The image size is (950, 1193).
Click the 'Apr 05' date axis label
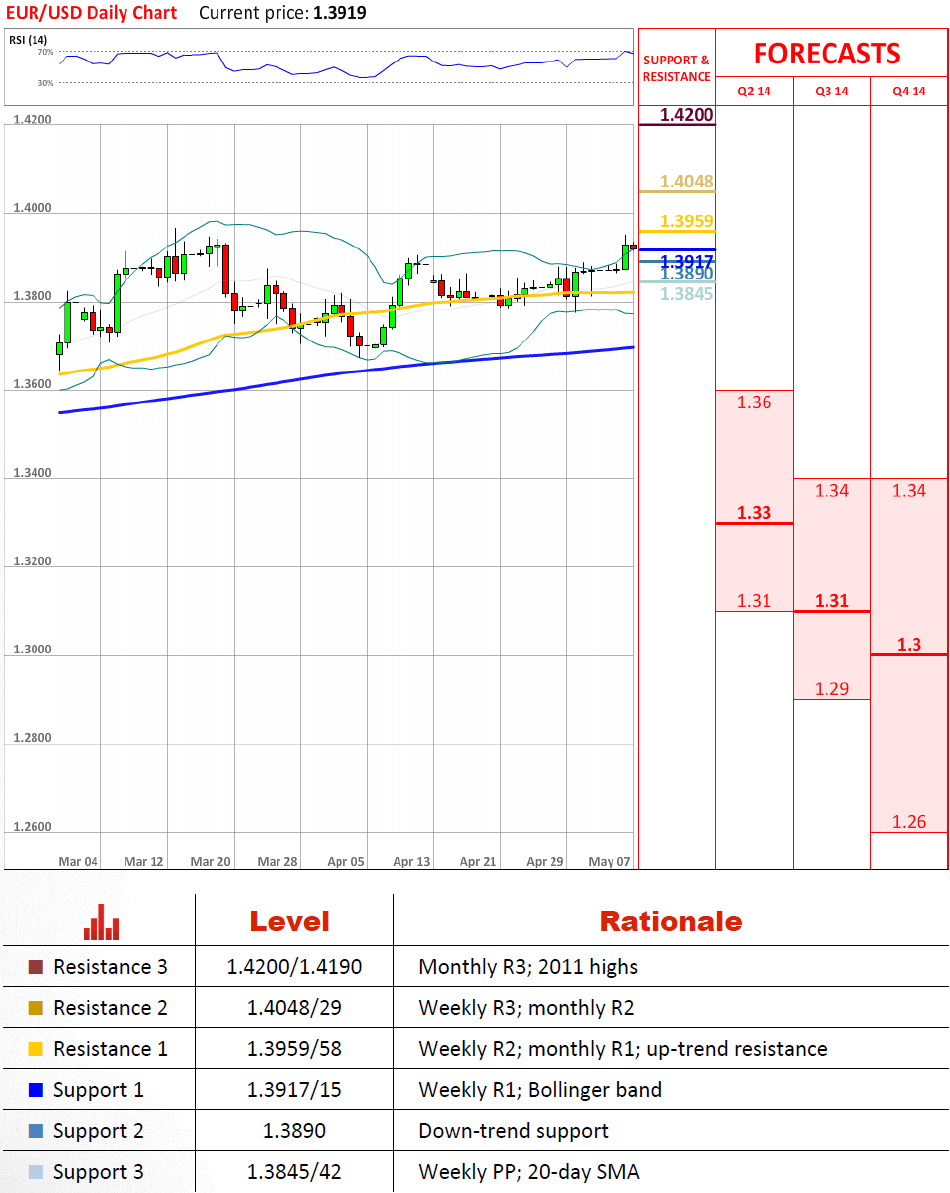pos(346,861)
